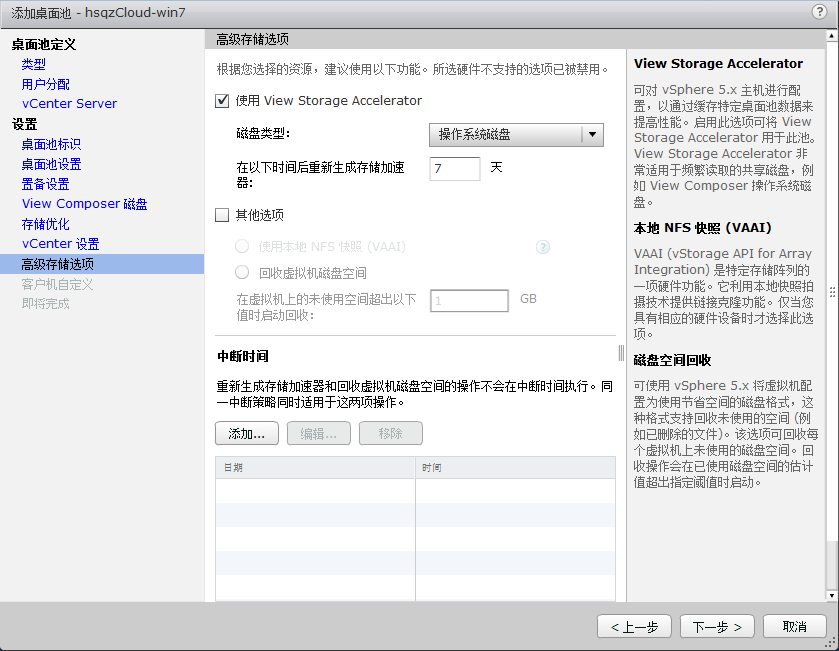Go back with the 上一步 button

click(634, 626)
